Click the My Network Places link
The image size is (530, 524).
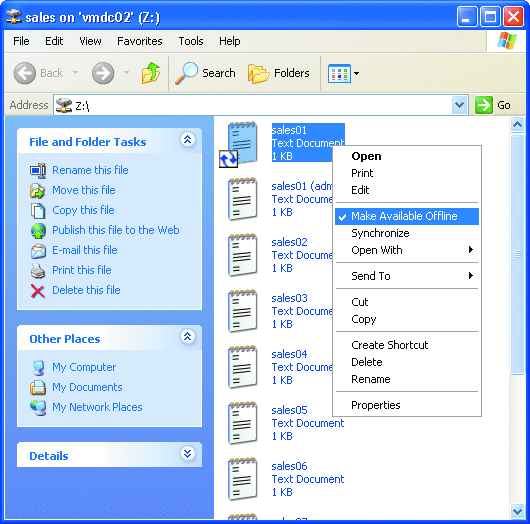(97, 407)
